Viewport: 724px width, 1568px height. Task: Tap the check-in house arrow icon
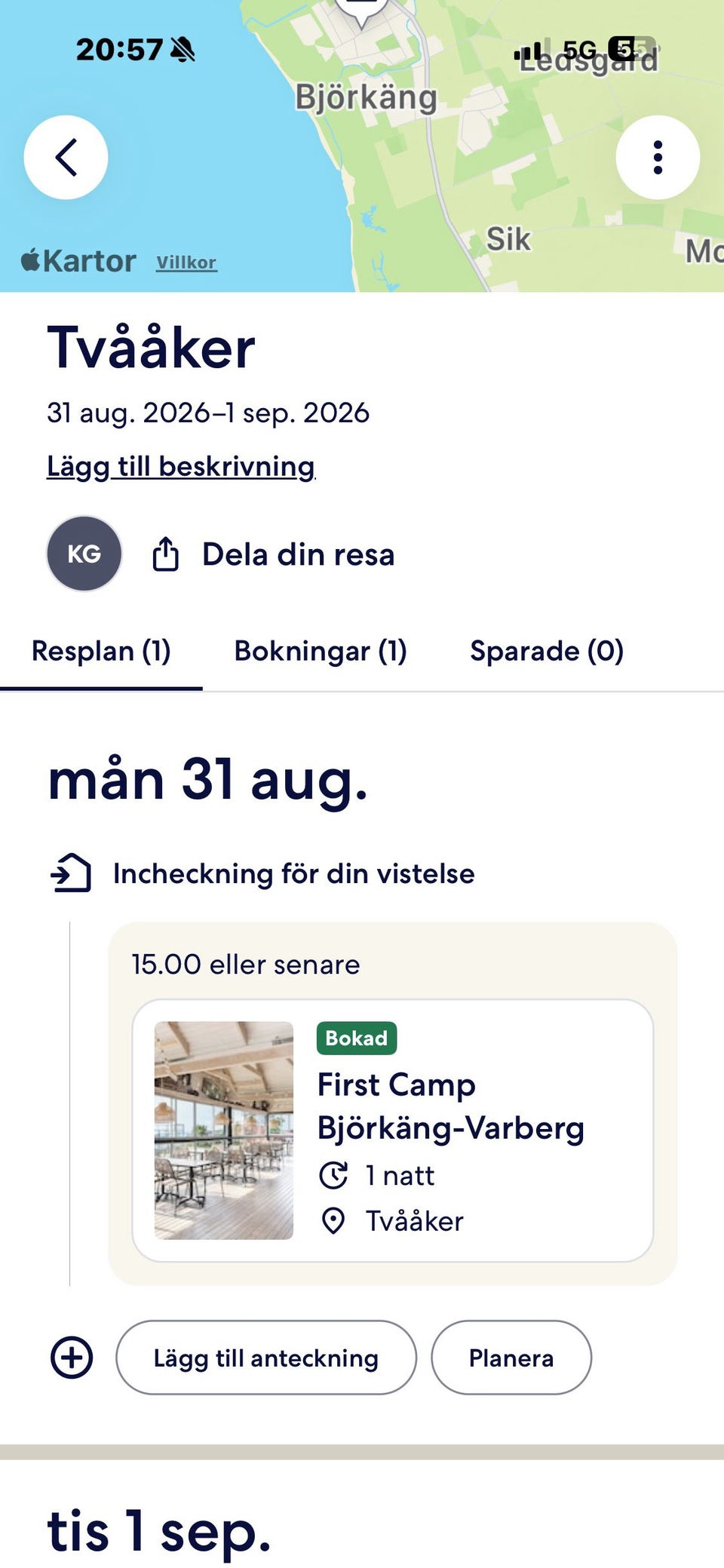pos(71,873)
